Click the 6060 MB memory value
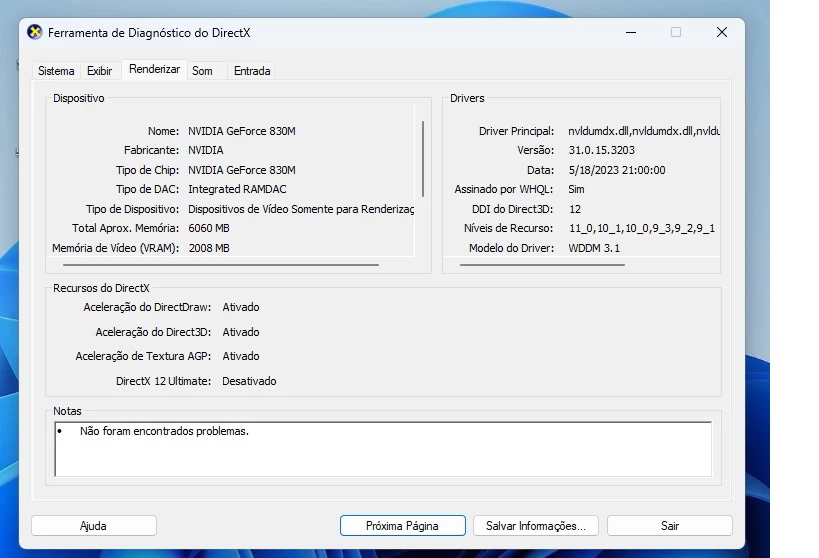This screenshot has height=558, width=819. point(209,228)
